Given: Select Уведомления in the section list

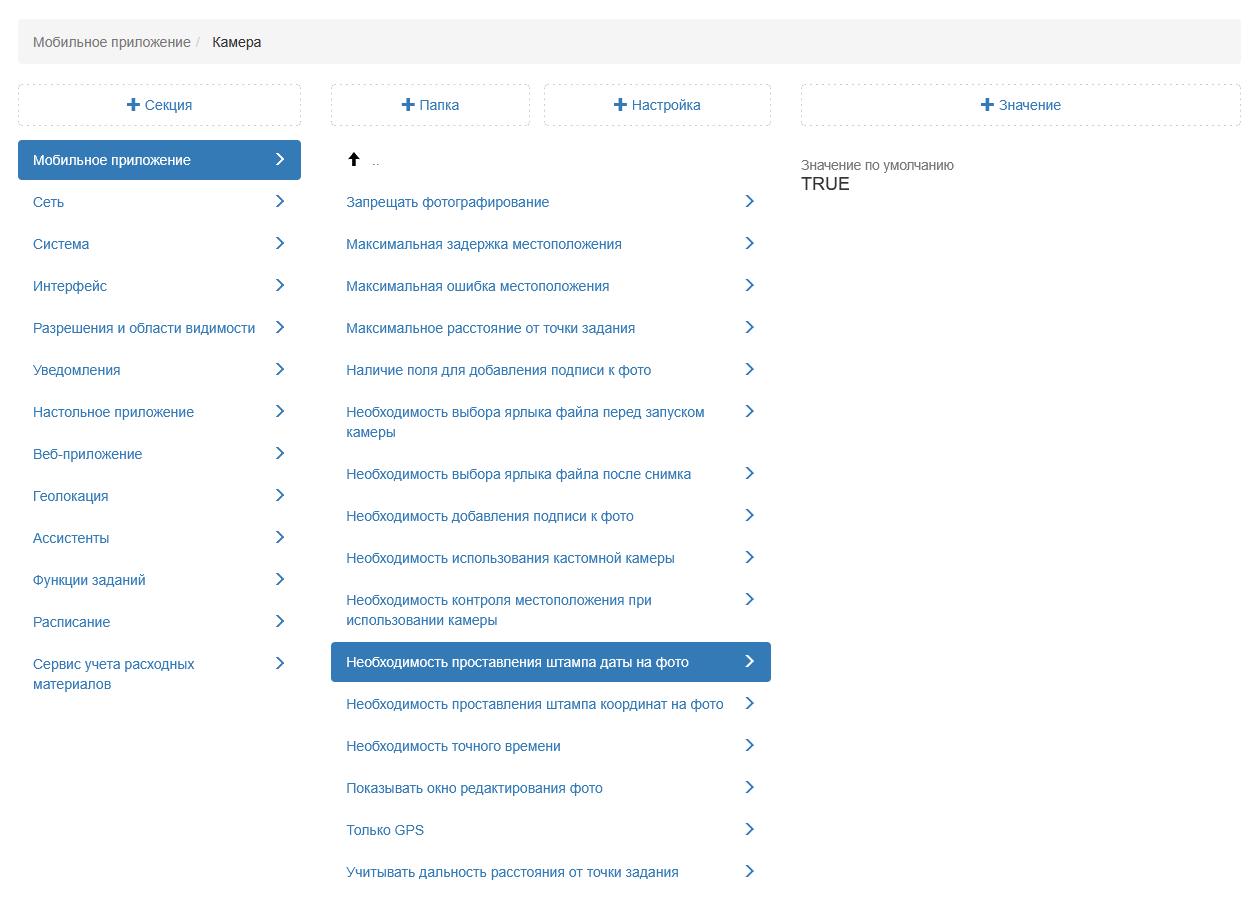Looking at the screenshot, I should pos(76,370).
